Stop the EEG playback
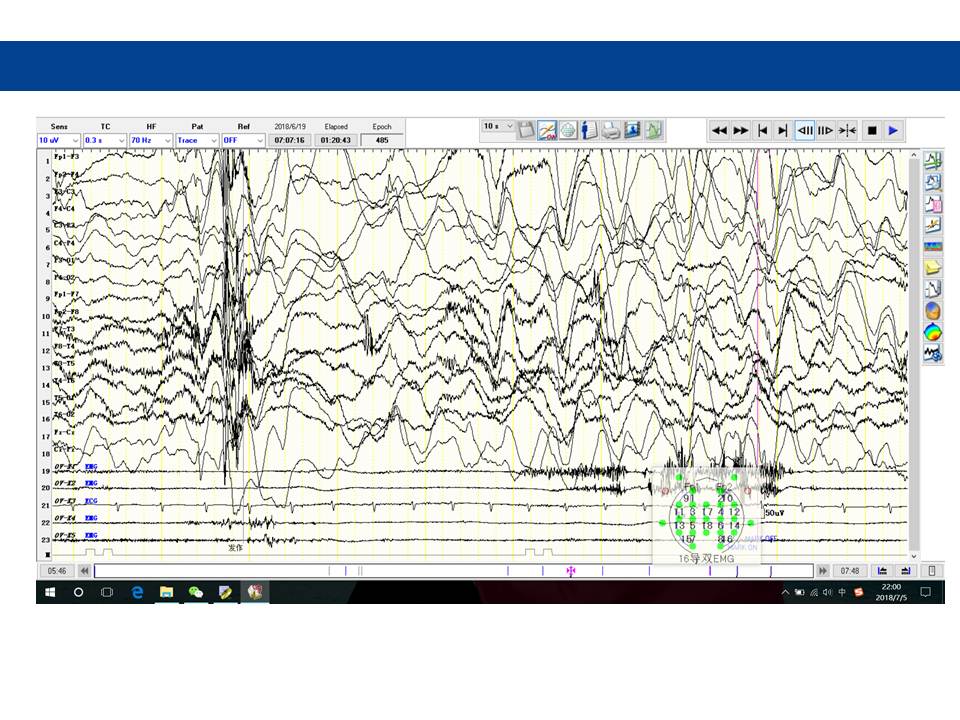The image size is (960, 720). coord(872,130)
